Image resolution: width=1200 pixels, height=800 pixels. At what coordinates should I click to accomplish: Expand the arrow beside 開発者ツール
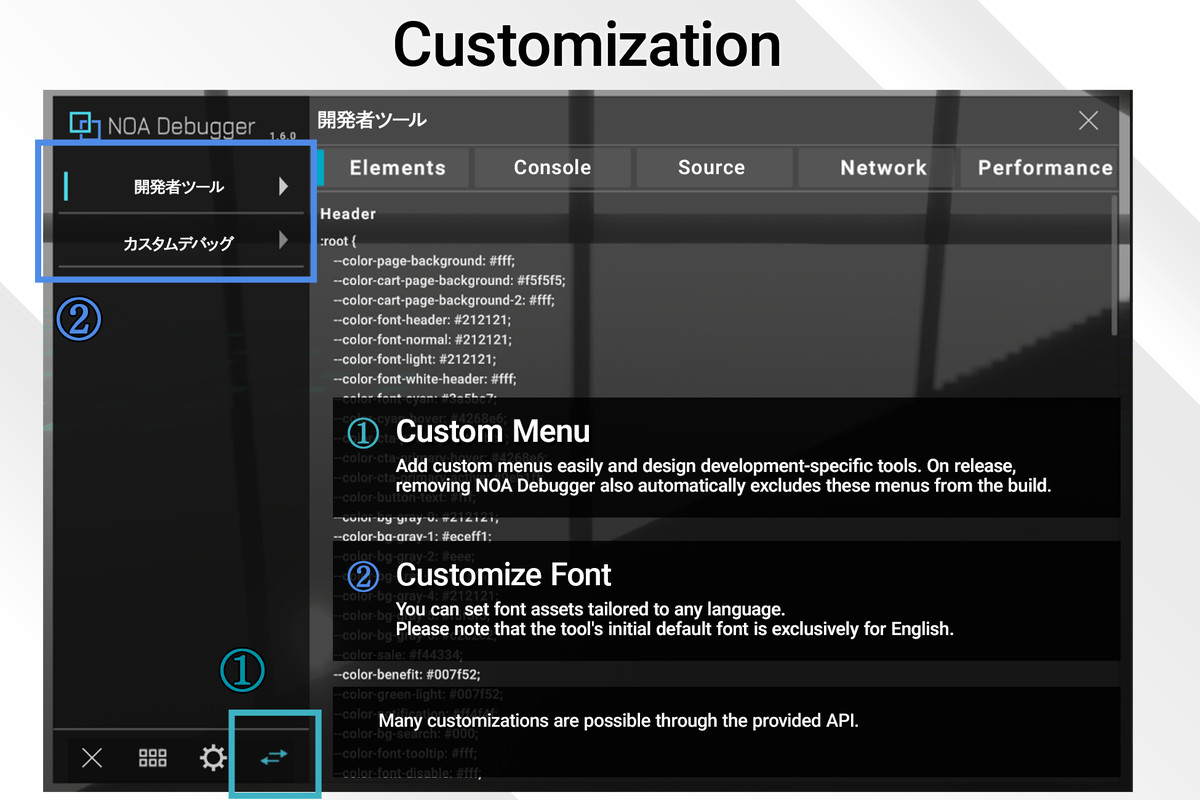(x=283, y=186)
